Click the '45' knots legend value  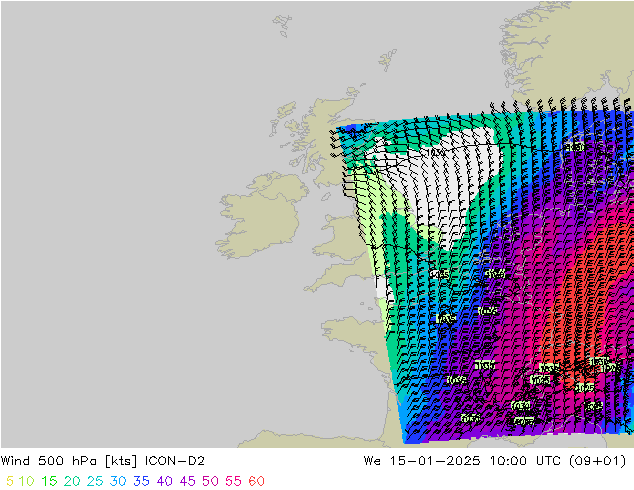(188, 481)
